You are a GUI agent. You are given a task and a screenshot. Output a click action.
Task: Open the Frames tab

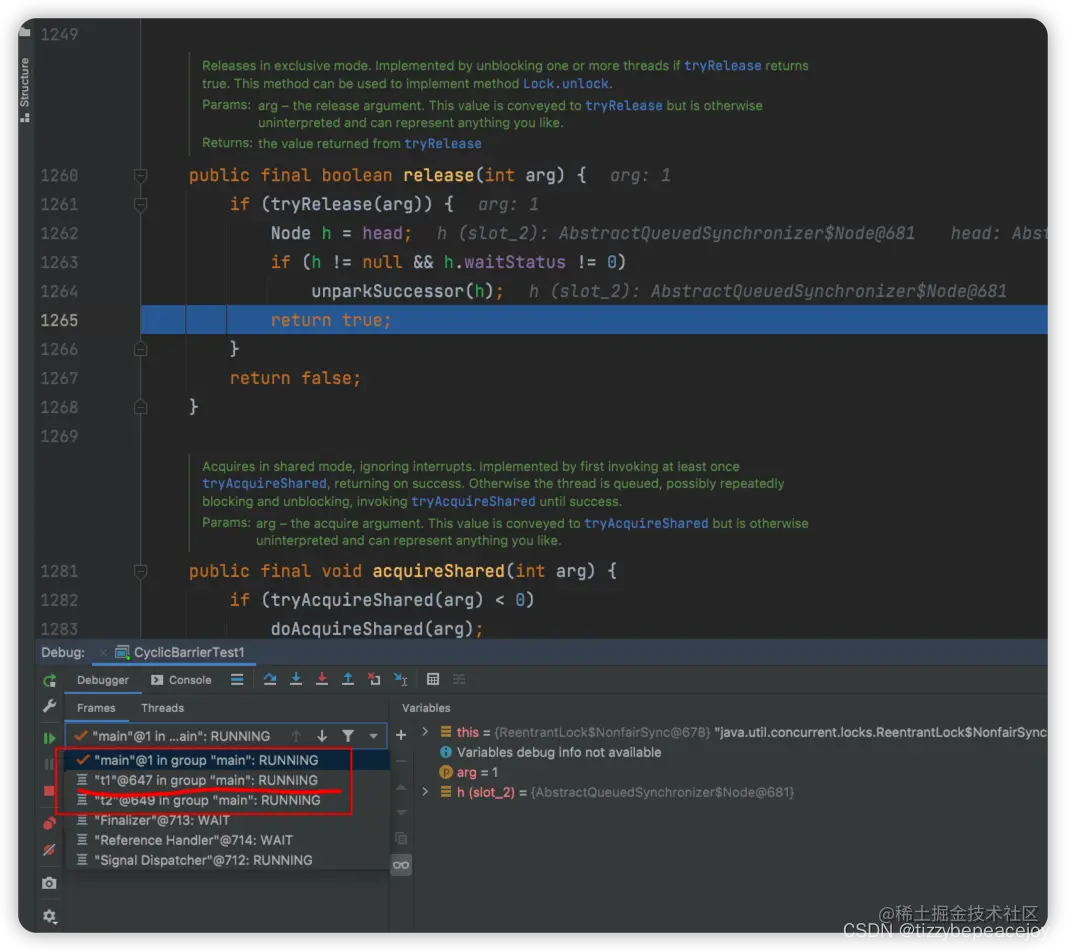(96, 708)
